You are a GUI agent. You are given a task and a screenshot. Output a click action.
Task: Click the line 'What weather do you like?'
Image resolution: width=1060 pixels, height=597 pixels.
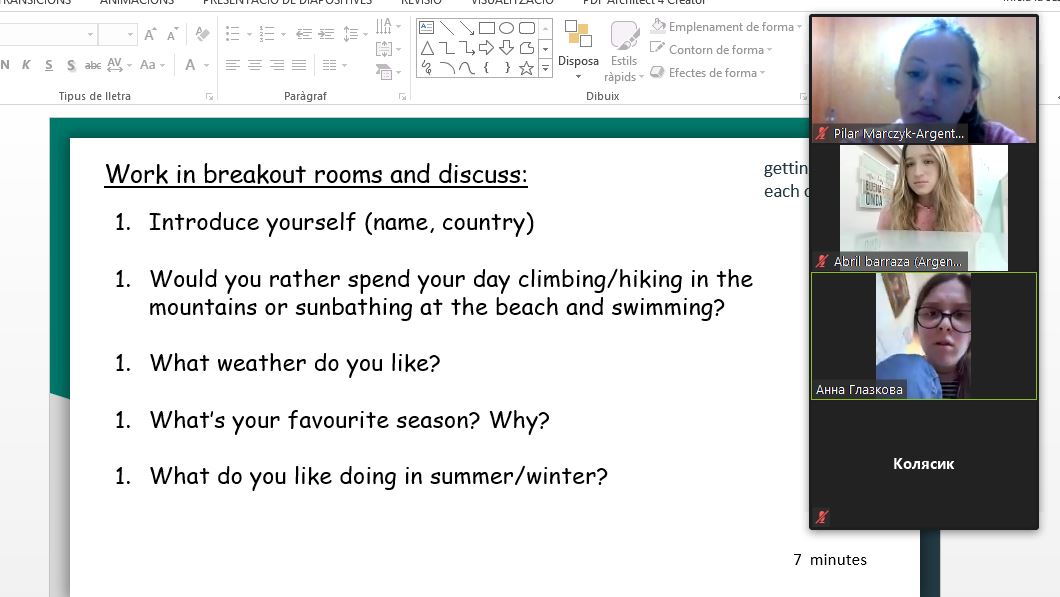tap(295, 364)
